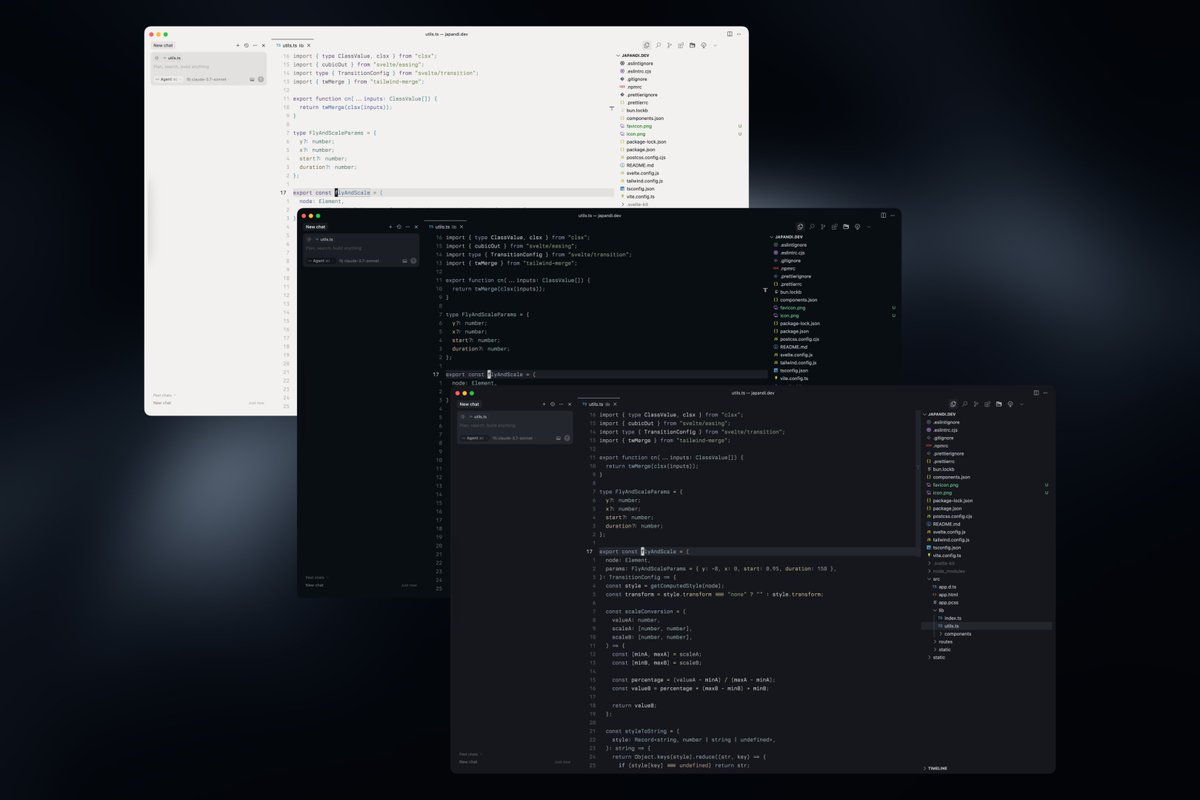Send chat message button in front window
1200x800 pixels.
567,438
